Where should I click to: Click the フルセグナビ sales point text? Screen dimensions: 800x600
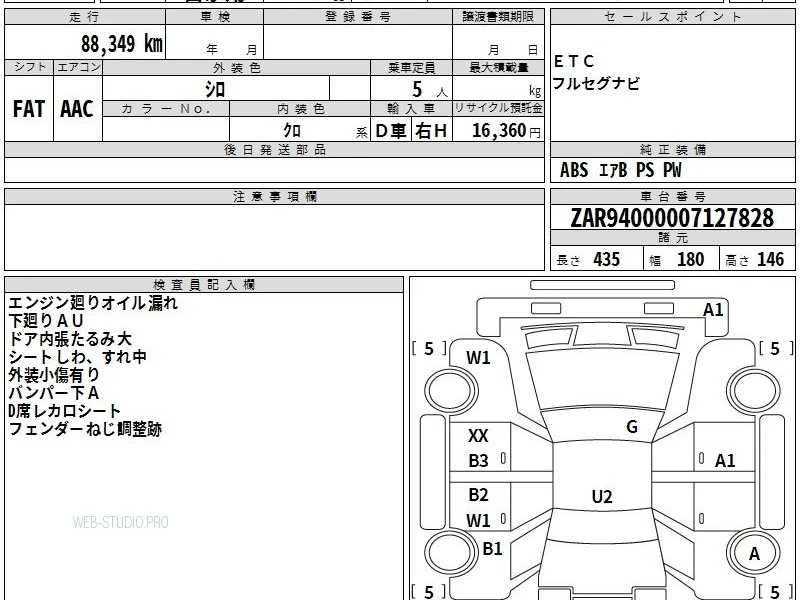pyautogui.click(x=596, y=83)
